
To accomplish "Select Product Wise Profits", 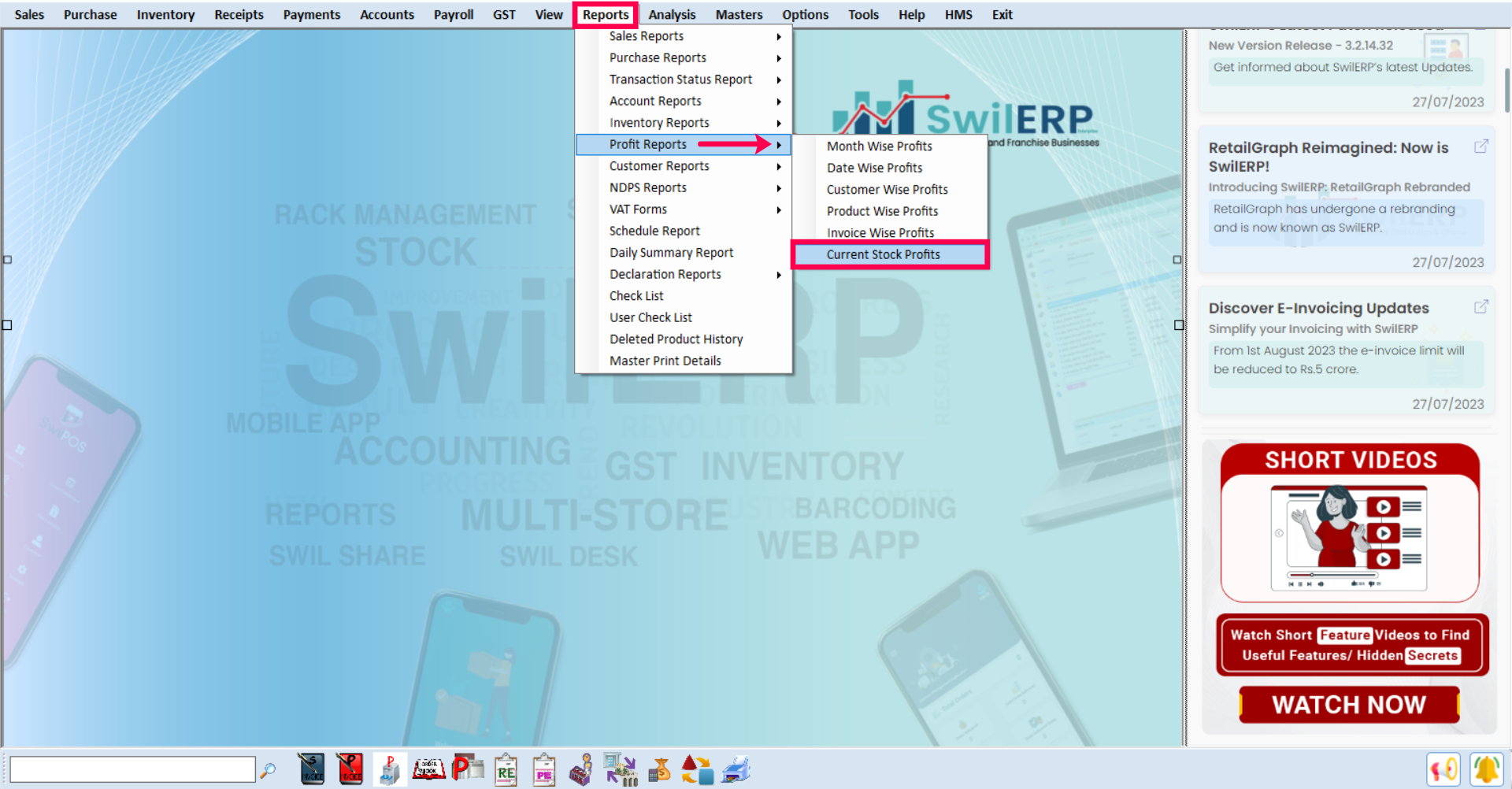I will 882,211.
